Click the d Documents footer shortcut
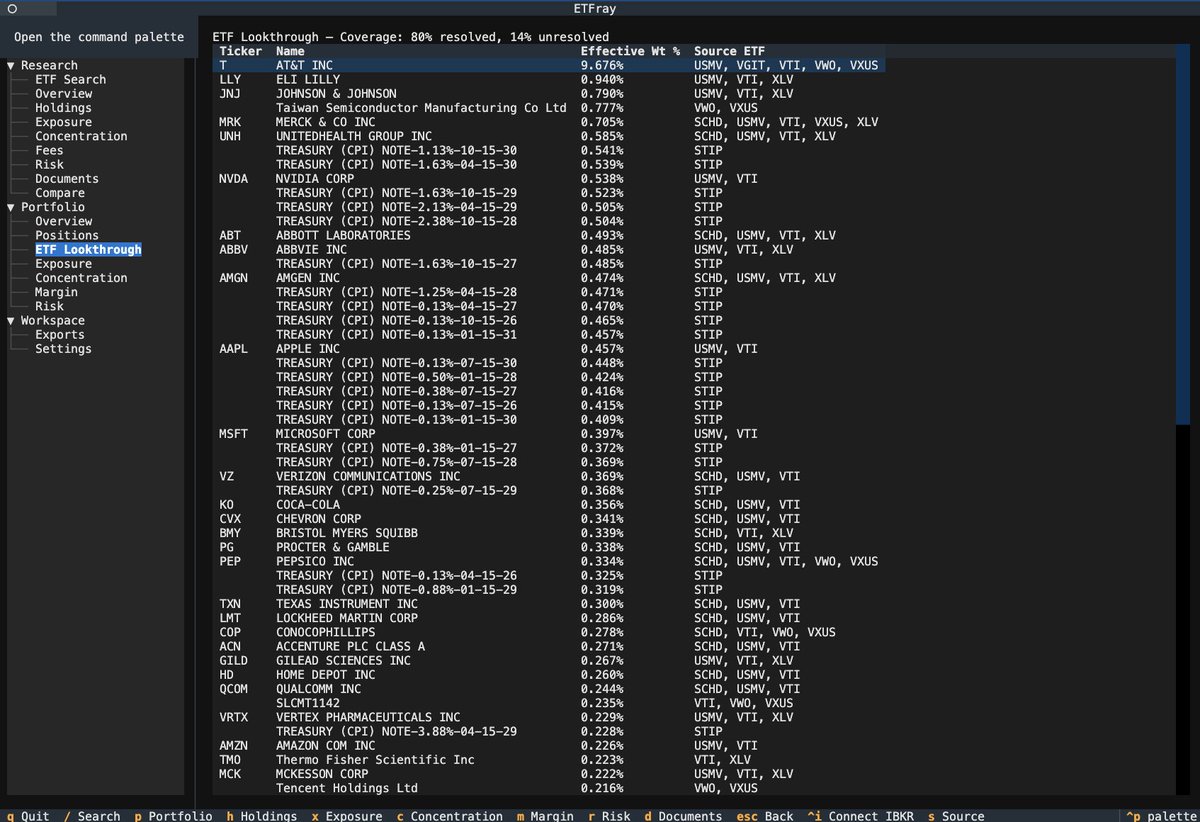The width and height of the screenshot is (1200, 822). point(684,816)
